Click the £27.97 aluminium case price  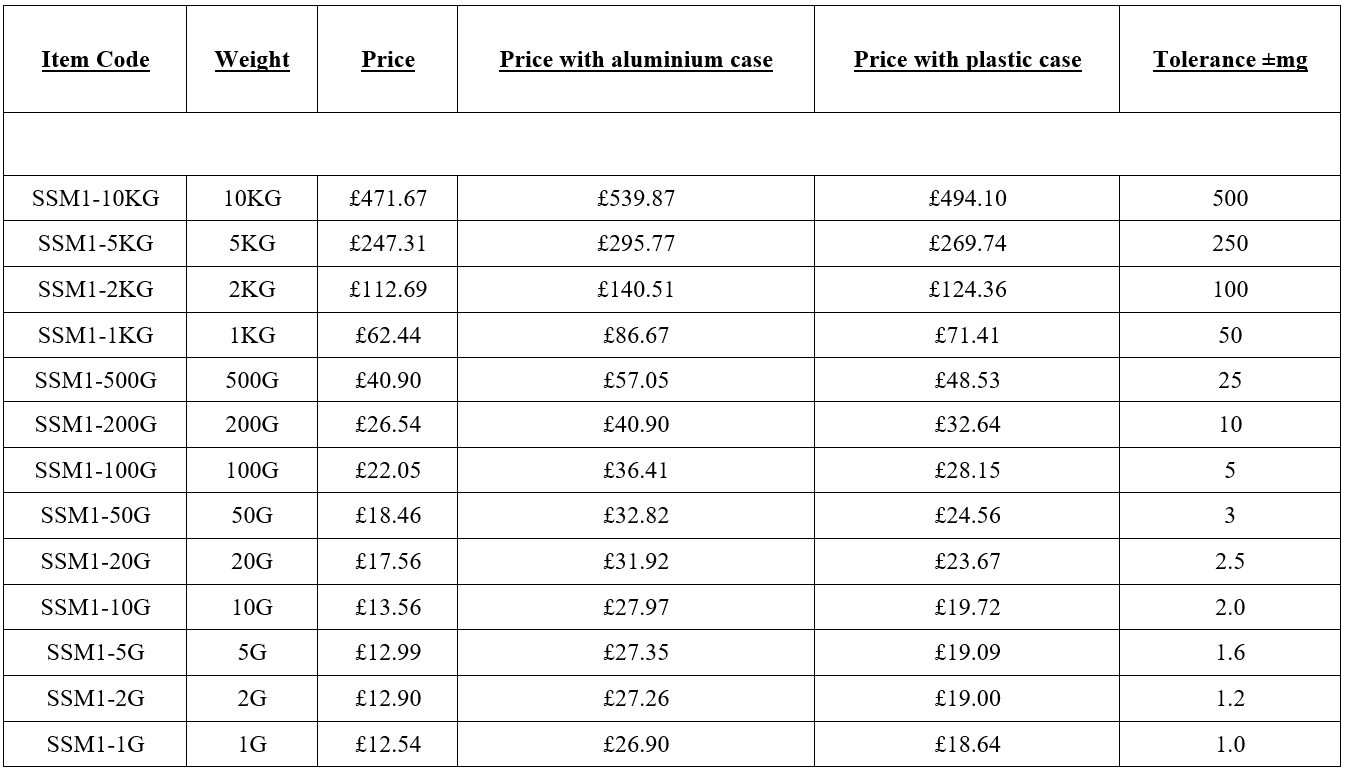[636, 607]
